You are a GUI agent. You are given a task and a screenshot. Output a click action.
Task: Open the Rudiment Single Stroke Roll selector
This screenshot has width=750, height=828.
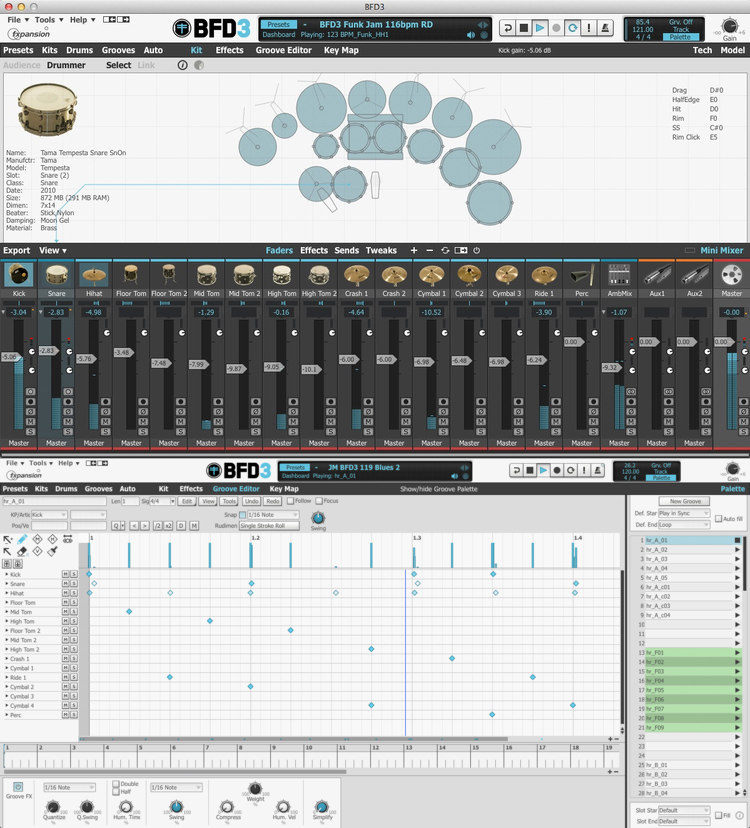[269, 526]
